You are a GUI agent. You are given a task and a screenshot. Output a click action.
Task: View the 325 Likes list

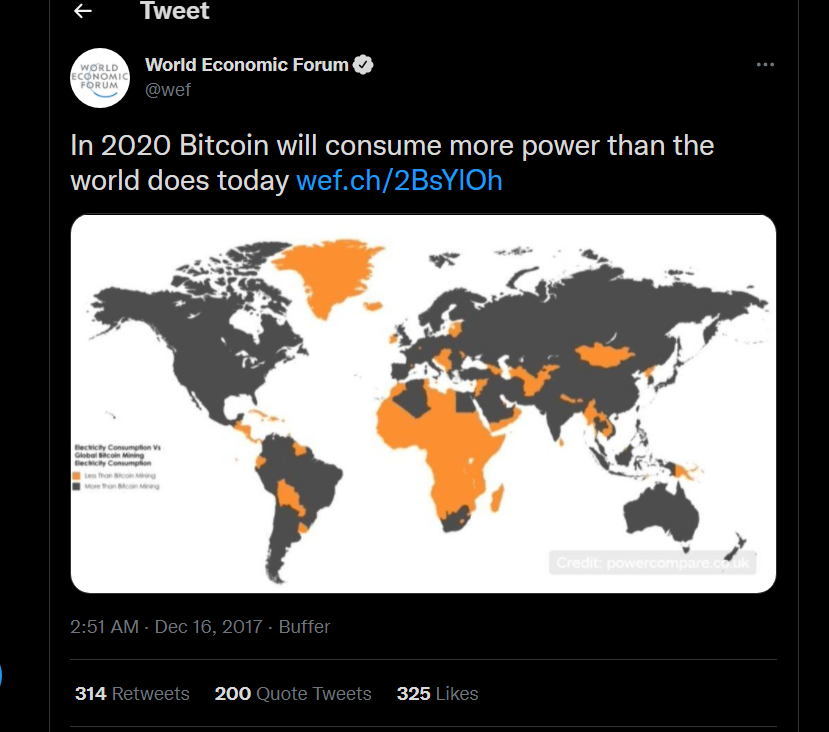pyautogui.click(x=437, y=693)
